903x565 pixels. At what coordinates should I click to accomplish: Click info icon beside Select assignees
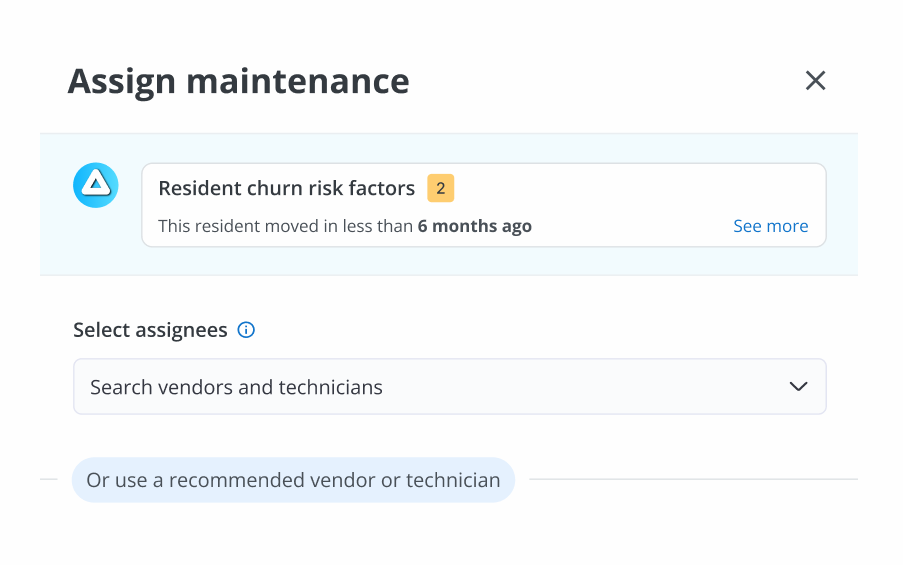pyautogui.click(x=246, y=330)
